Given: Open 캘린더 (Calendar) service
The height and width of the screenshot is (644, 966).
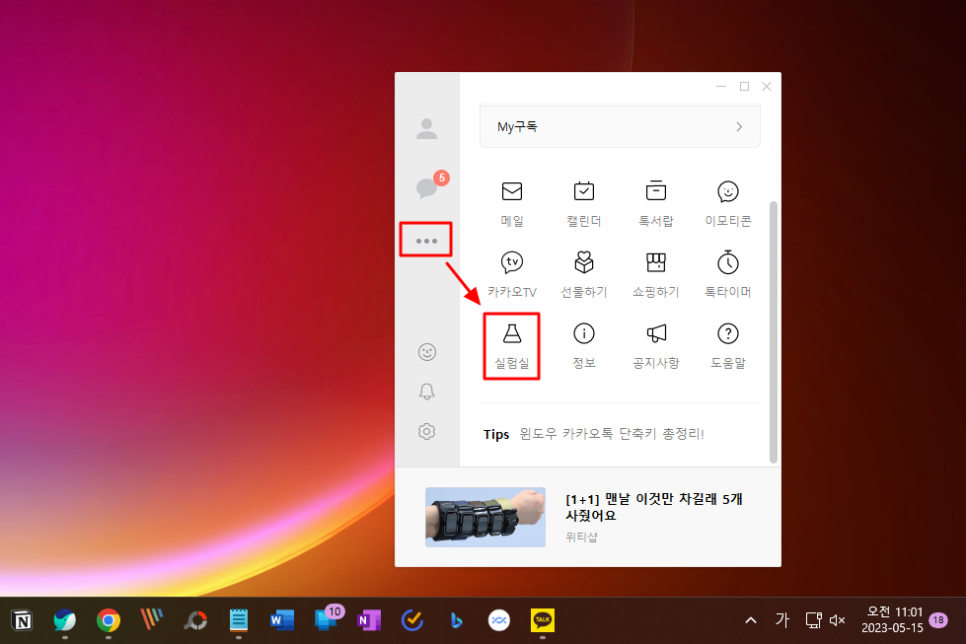Looking at the screenshot, I should click(583, 204).
